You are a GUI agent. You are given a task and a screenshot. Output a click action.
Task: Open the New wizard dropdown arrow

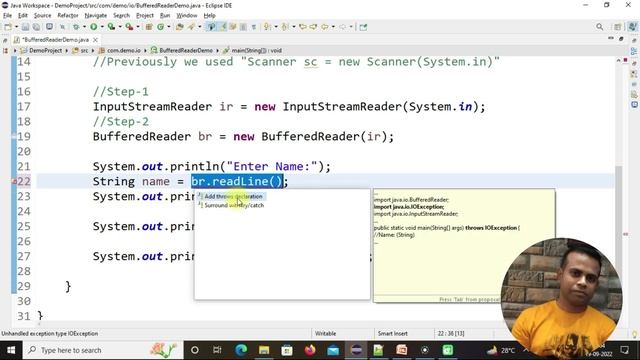pyautogui.click(x=16, y=27)
